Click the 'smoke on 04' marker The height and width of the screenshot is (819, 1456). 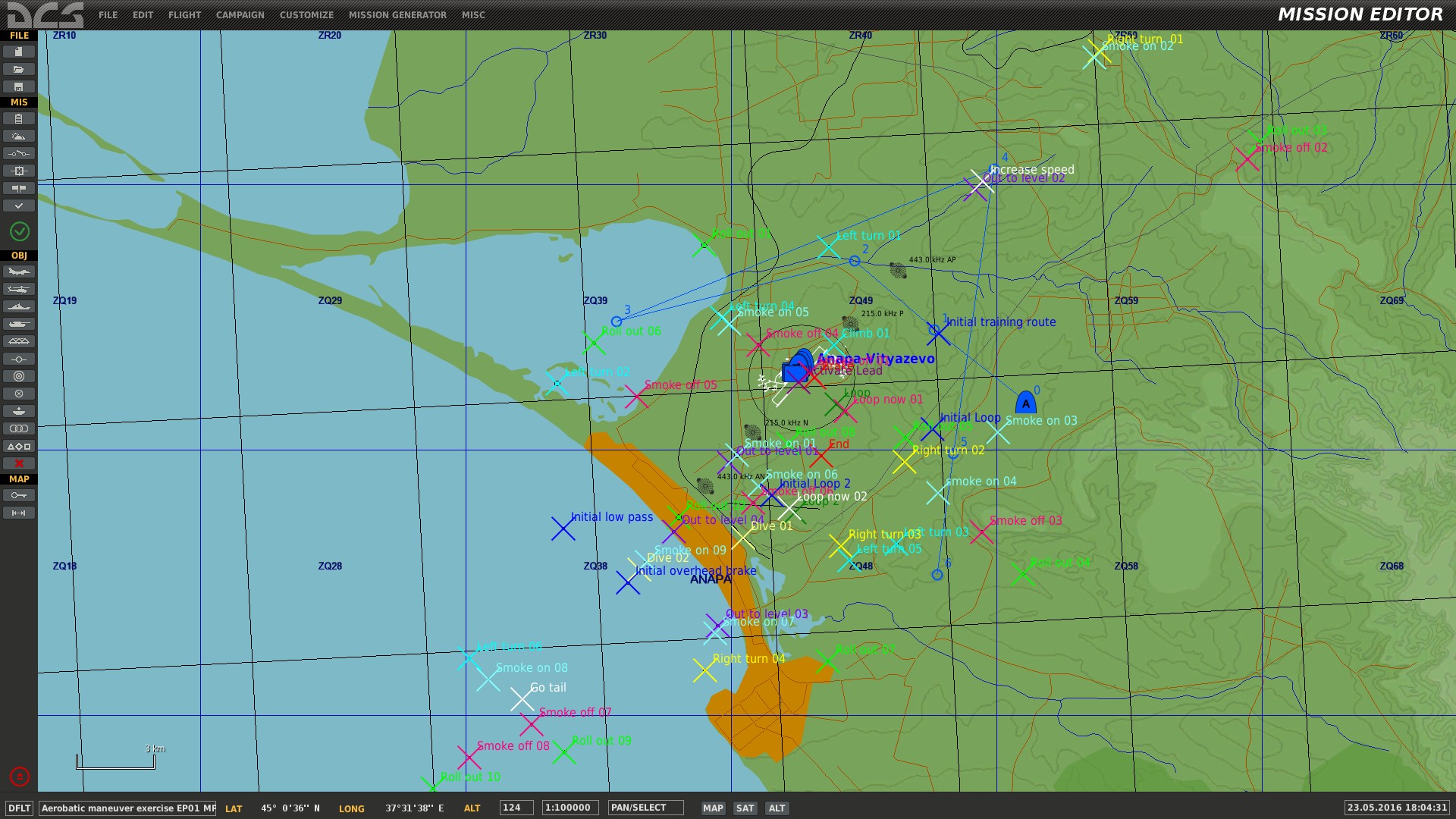click(x=938, y=493)
